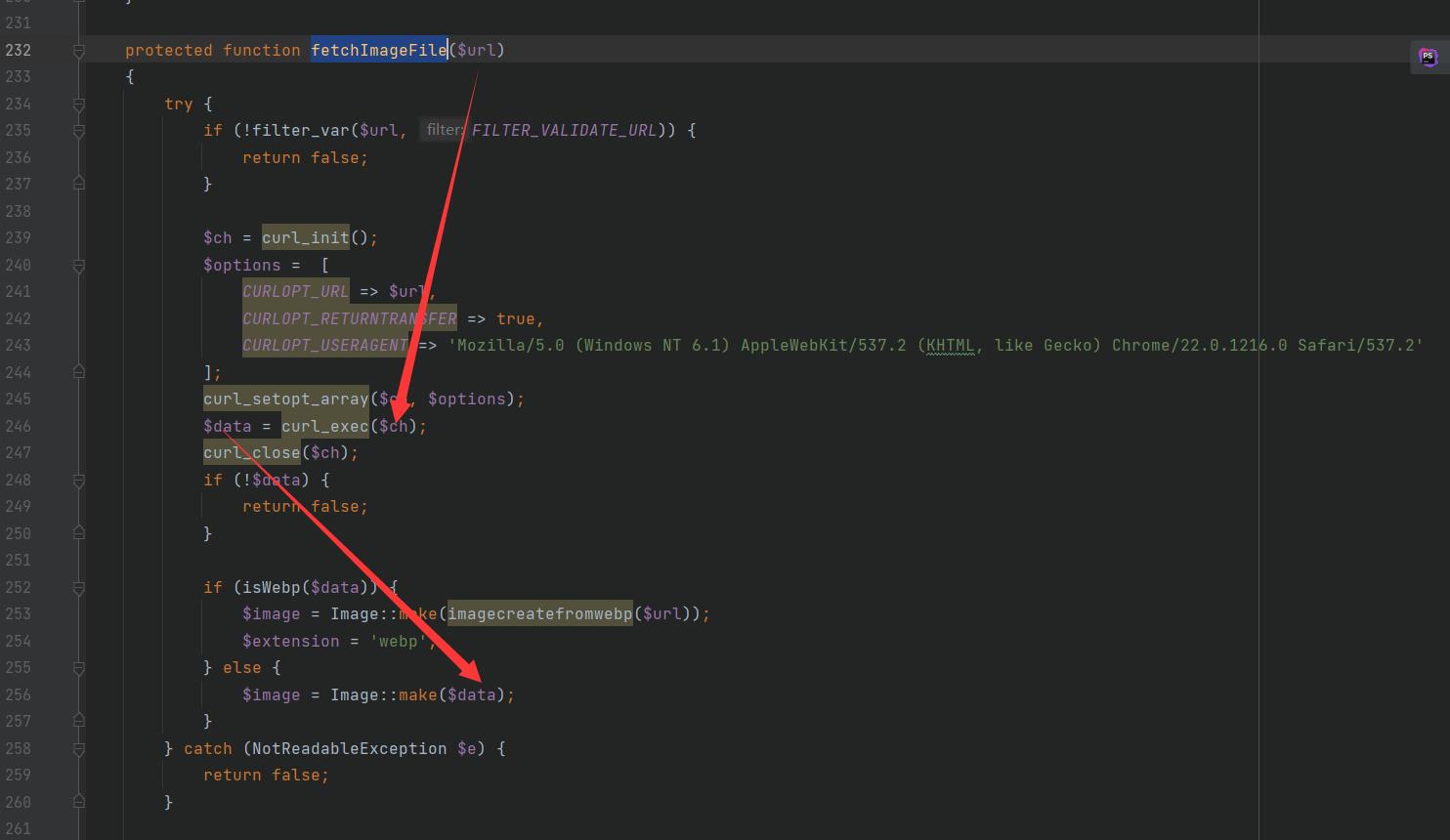1450x840 pixels.
Task: Click the curl_close function call
Action: click(252, 452)
